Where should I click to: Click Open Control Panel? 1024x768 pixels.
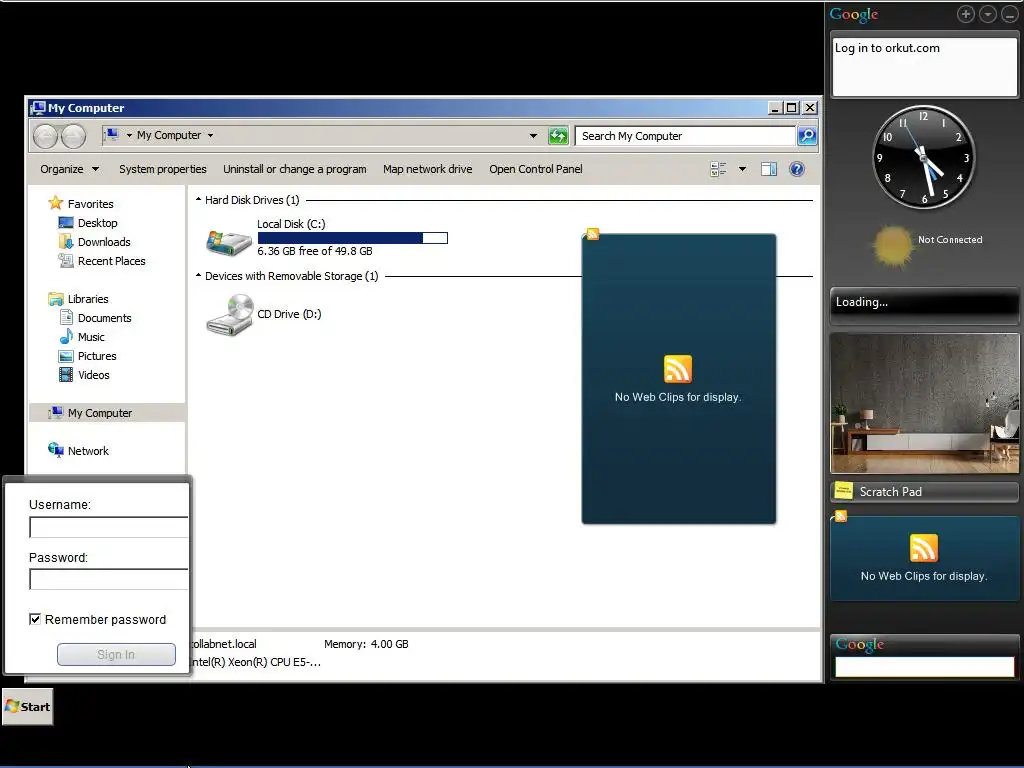pos(536,169)
